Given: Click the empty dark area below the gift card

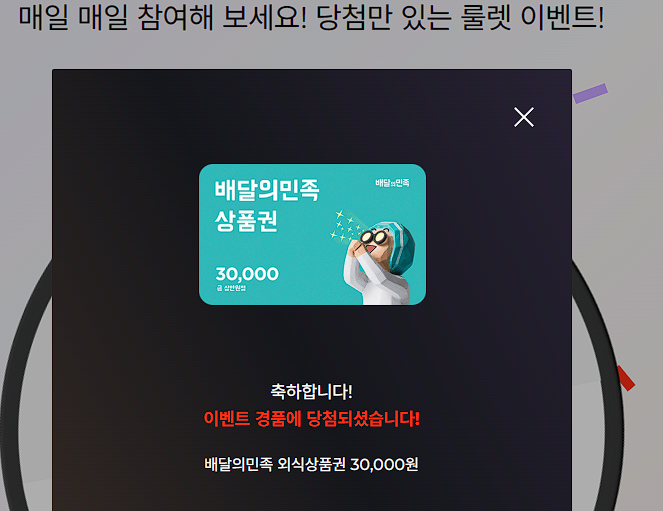Looking at the screenshot, I should [x=312, y=342].
